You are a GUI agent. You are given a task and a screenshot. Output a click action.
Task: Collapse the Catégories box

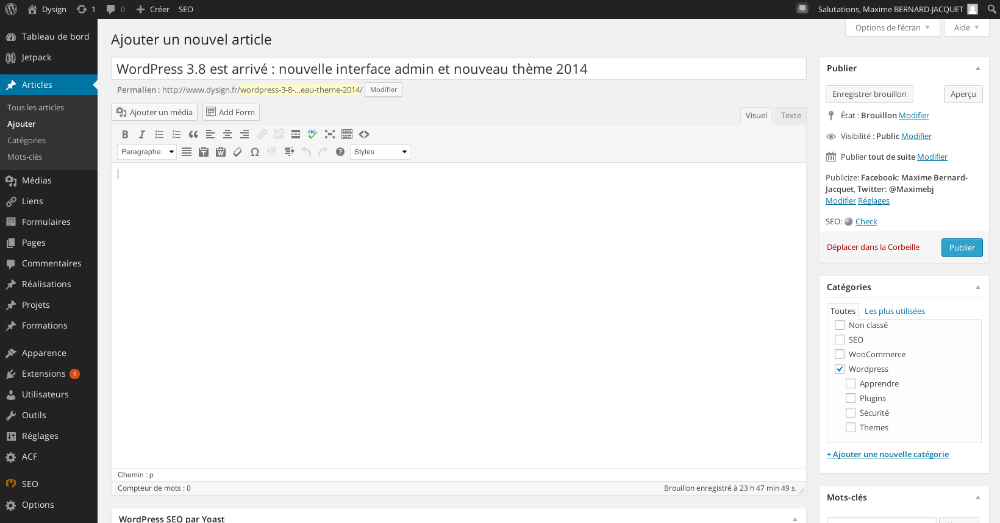click(x=978, y=287)
